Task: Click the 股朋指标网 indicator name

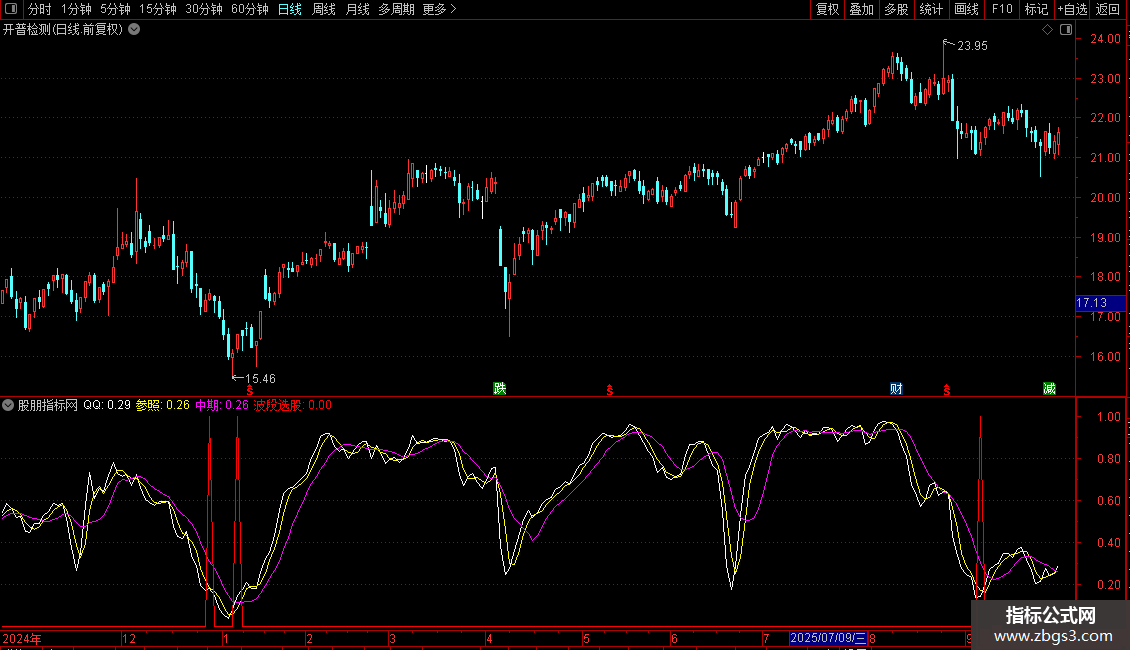Action: point(48,405)
